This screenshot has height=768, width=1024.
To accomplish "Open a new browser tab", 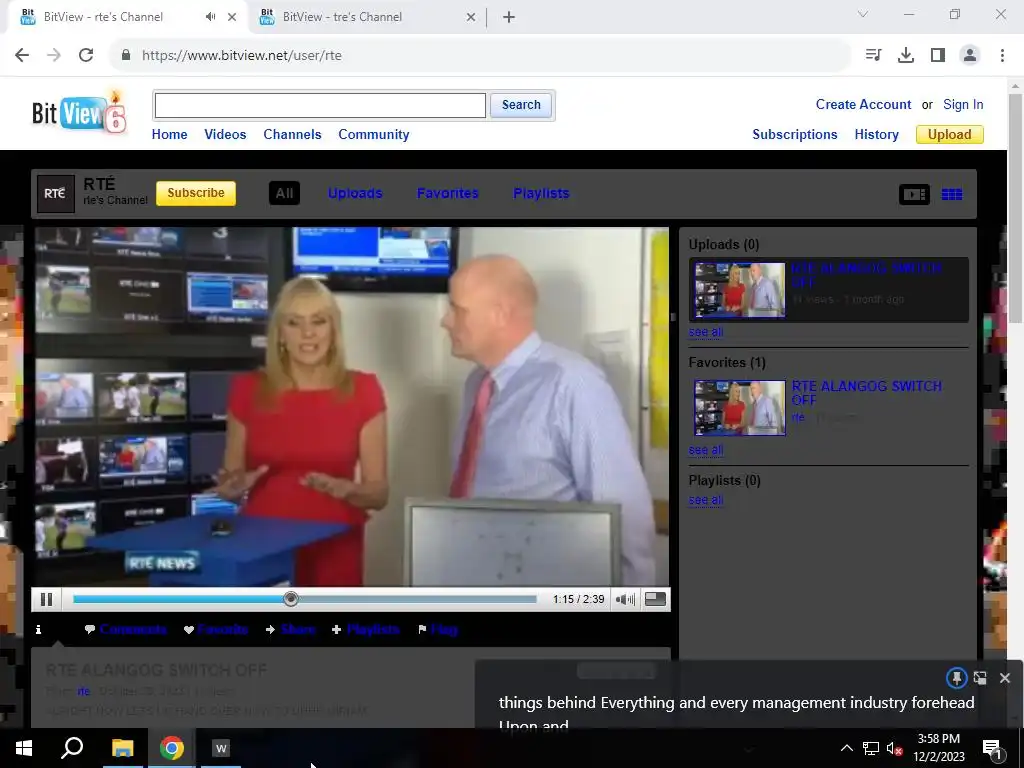I will pos(509,17).
